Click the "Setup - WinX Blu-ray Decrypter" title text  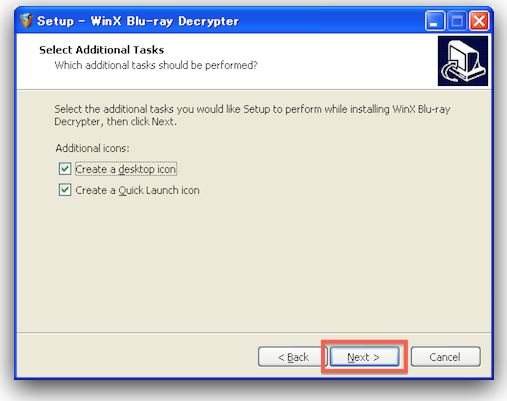(x=138, y=21)
